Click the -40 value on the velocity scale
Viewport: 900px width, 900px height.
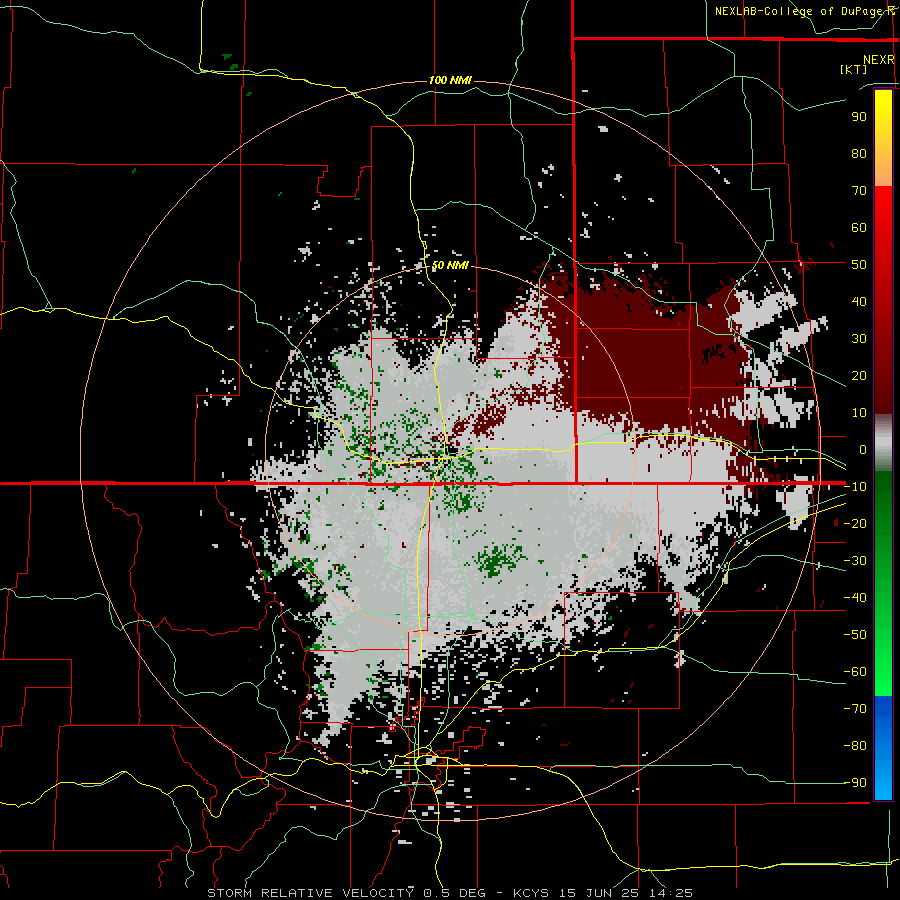pos(855,598)
